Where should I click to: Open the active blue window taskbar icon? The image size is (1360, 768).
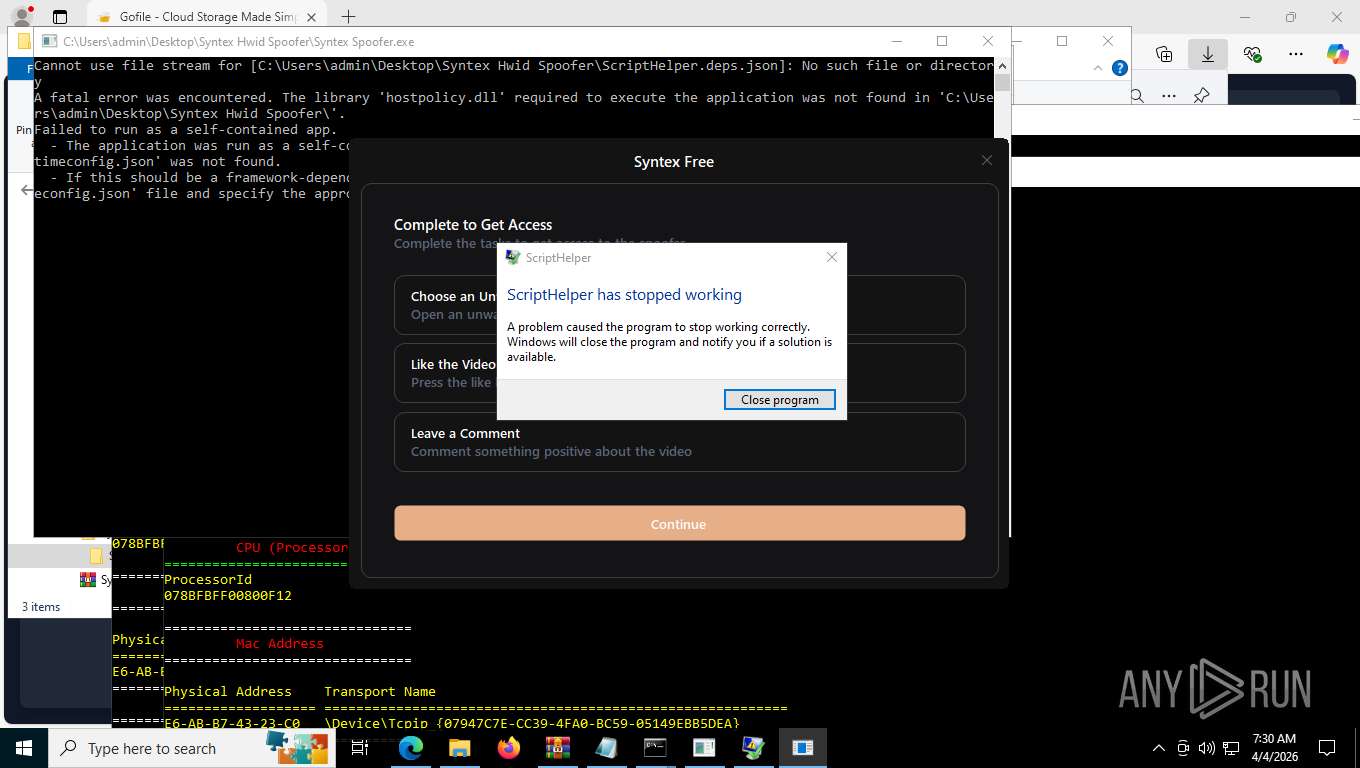(802, 748)
